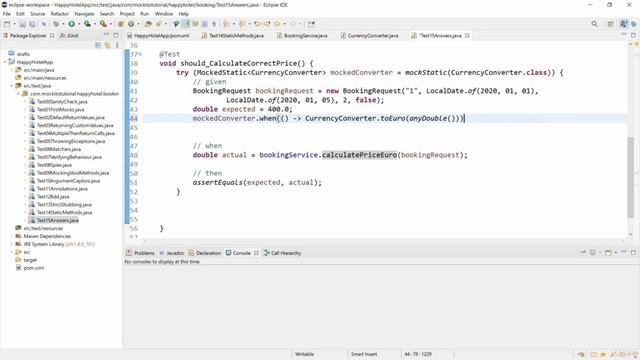Click the Previous Annotation icon
This screenshot has height=360, width=640.
click(x=242, y=24)
